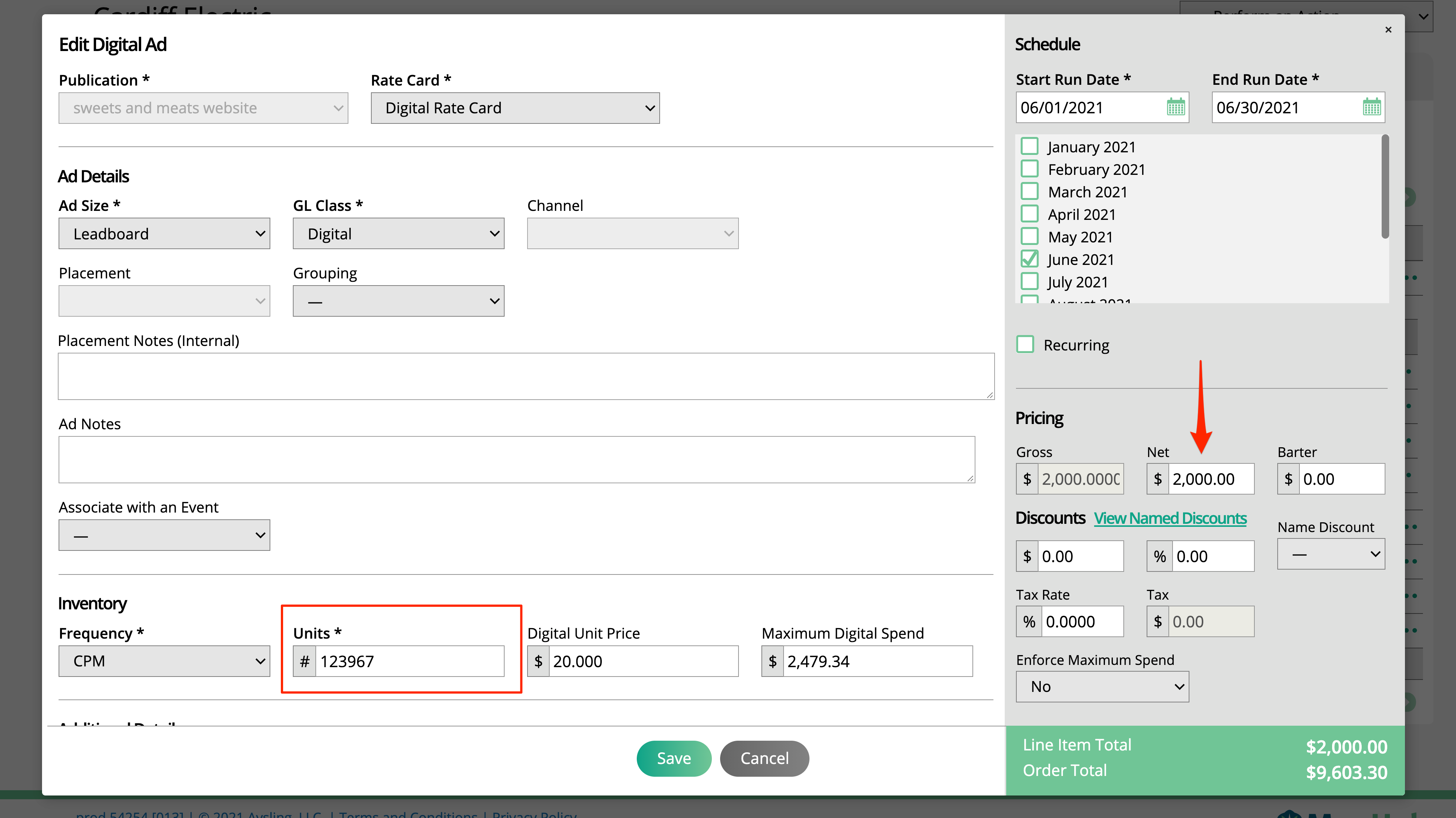Screen dimensions: 1456x818
Task: Uncheck the June 2021 checkbox
Action: [x=1030, y=259]
